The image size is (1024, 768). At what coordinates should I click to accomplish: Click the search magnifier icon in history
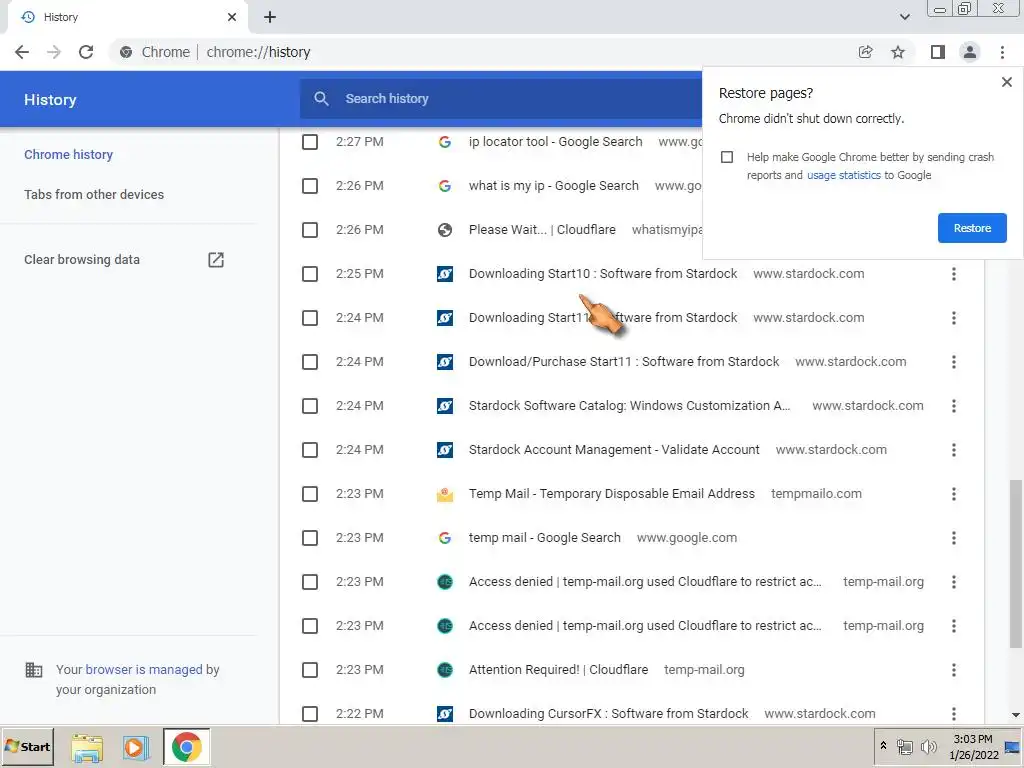pos(321,99)
